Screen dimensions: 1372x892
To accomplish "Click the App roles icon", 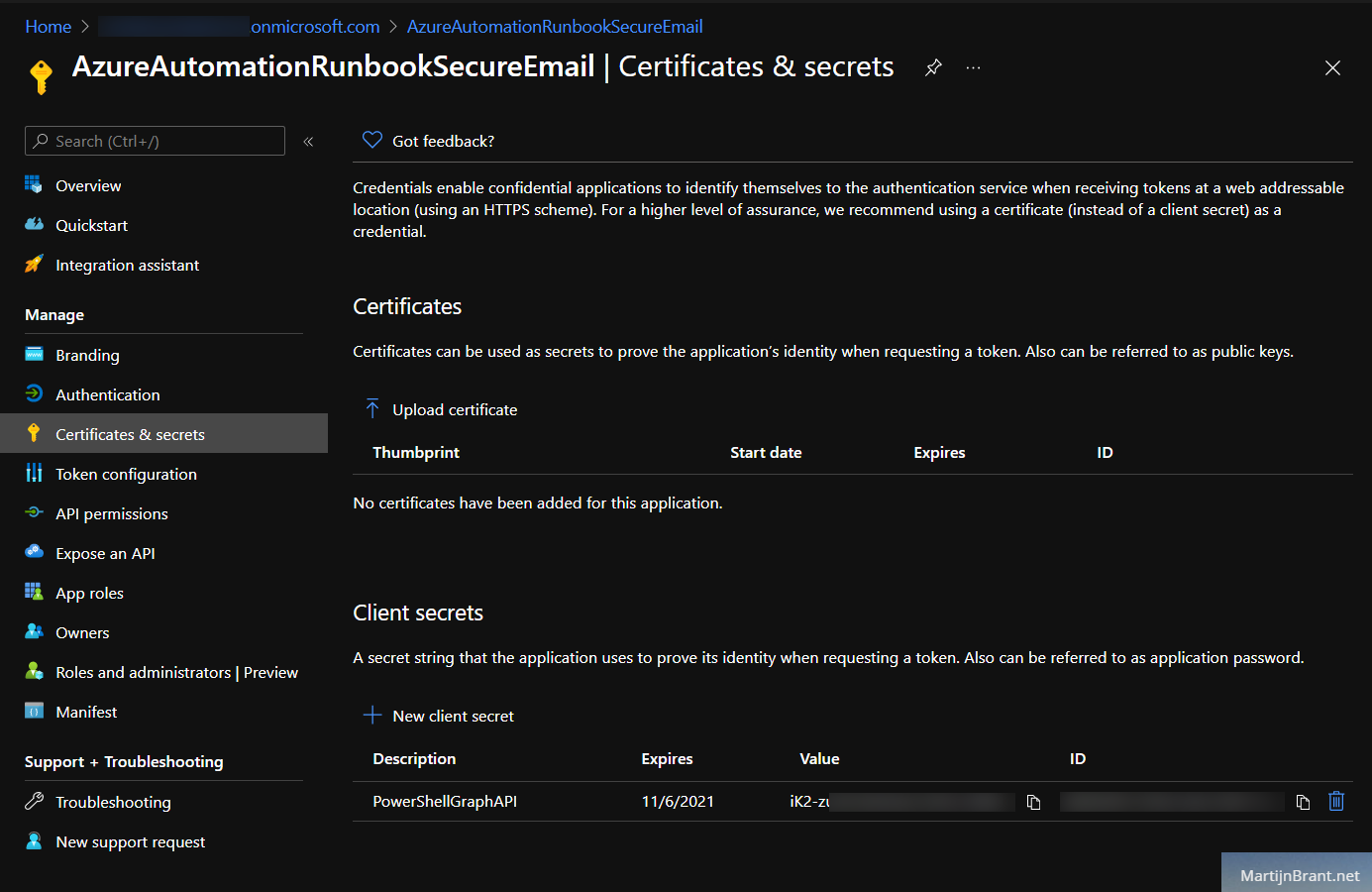I will point(34,592).
